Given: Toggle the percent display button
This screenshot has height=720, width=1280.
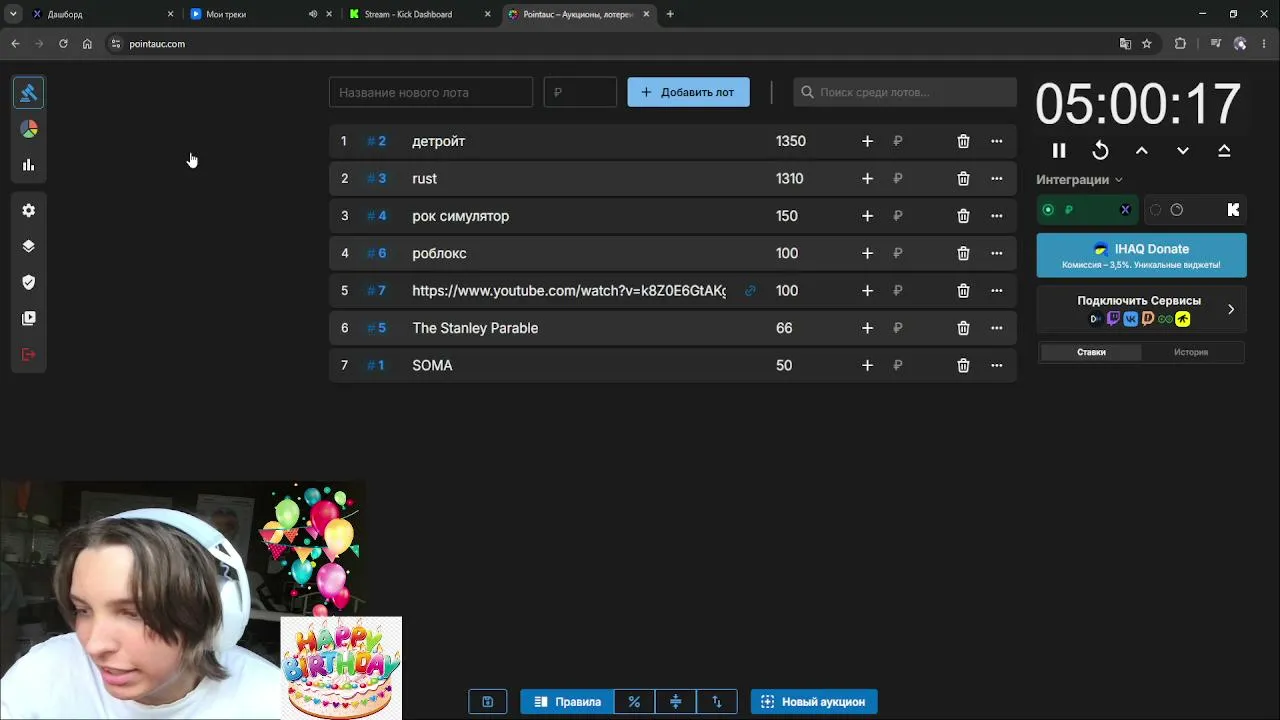Looking at the screenshot, I should coord(634,702).
